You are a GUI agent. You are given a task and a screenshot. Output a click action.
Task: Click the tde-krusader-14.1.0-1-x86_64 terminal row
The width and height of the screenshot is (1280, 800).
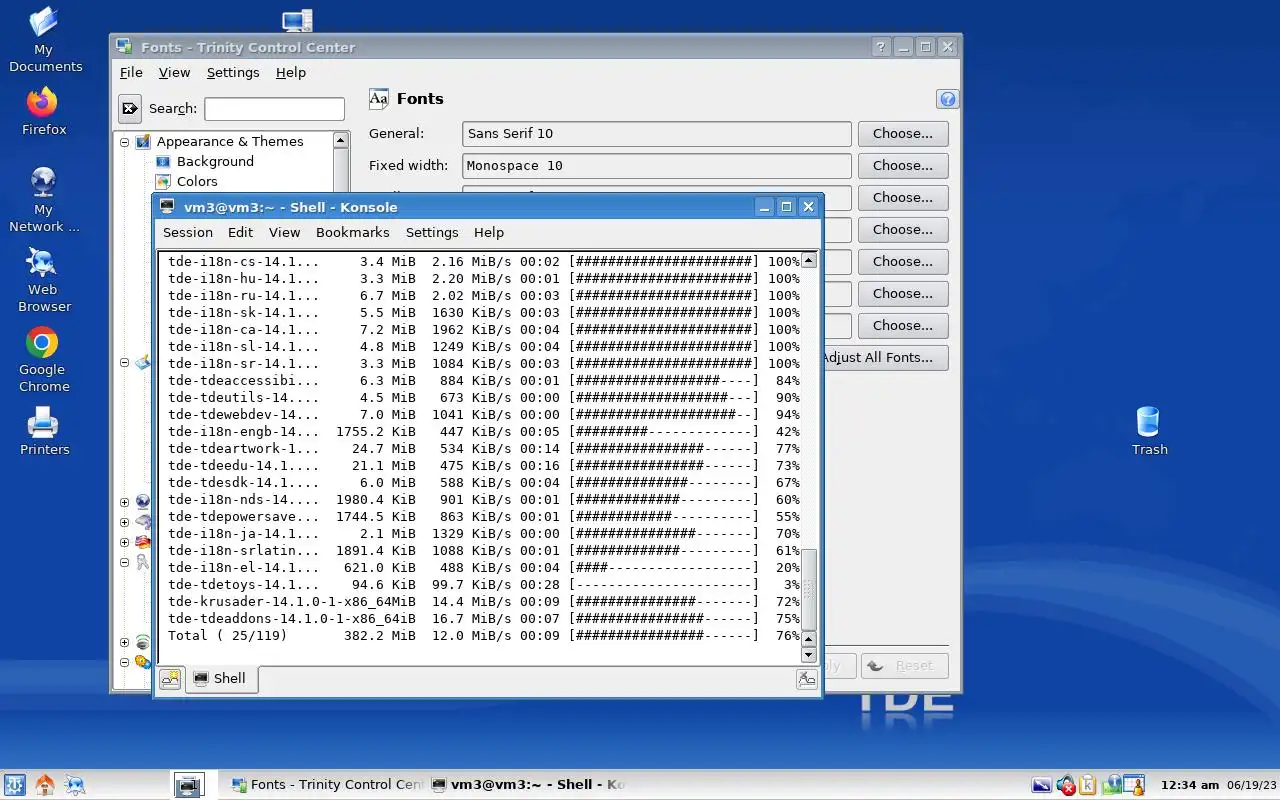coord(484,601)
